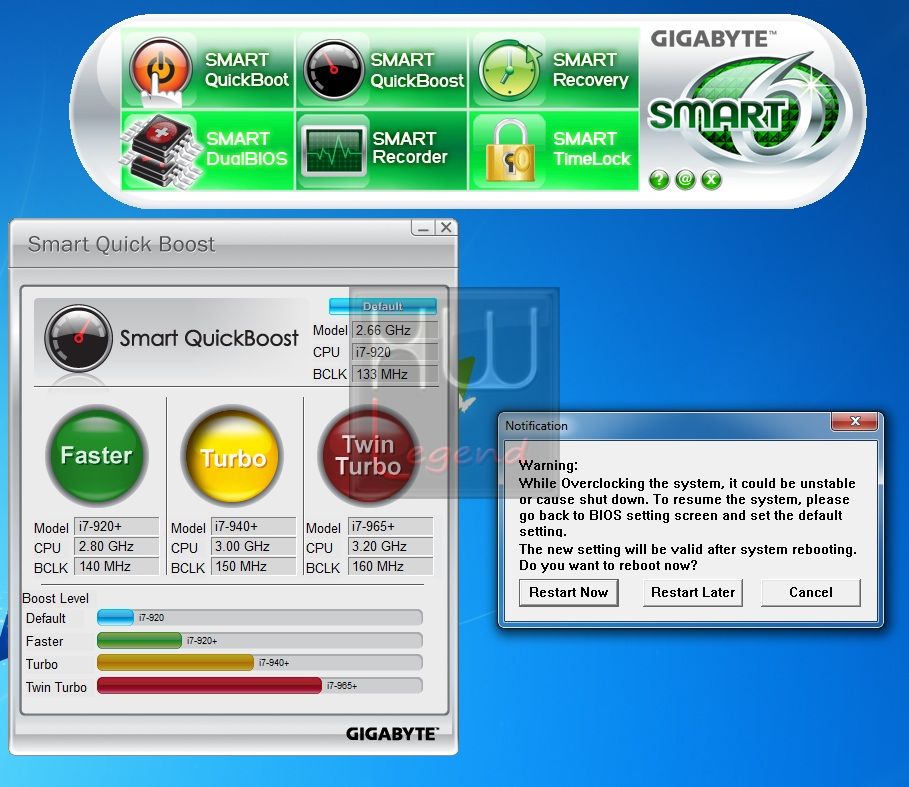
Task: Click the Twin Turbo BCLK field showing 160 MHz
Action: coord(391,566)
